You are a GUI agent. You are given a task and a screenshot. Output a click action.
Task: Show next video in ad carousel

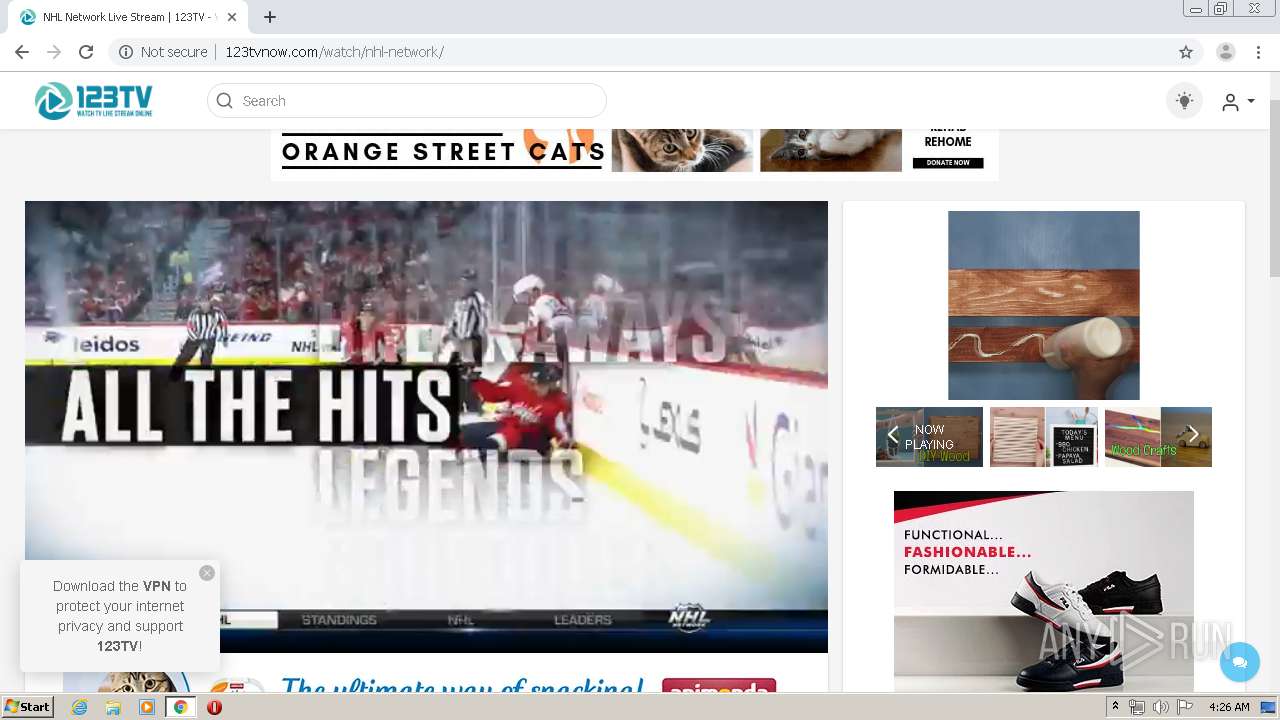click(1193, 435)
